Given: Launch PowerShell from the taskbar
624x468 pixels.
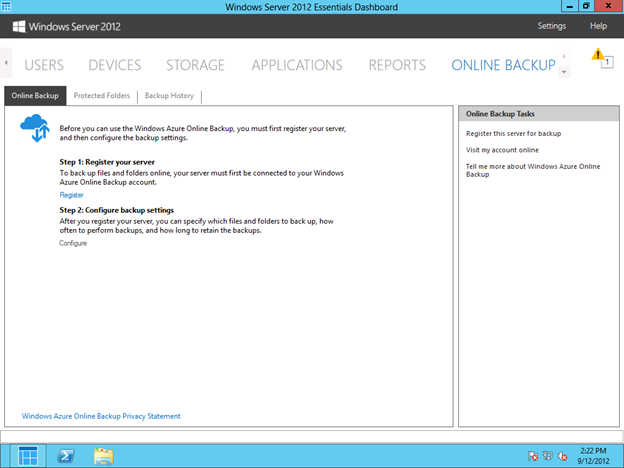Looking at the screenshot, I should click(x=66, y=456).
